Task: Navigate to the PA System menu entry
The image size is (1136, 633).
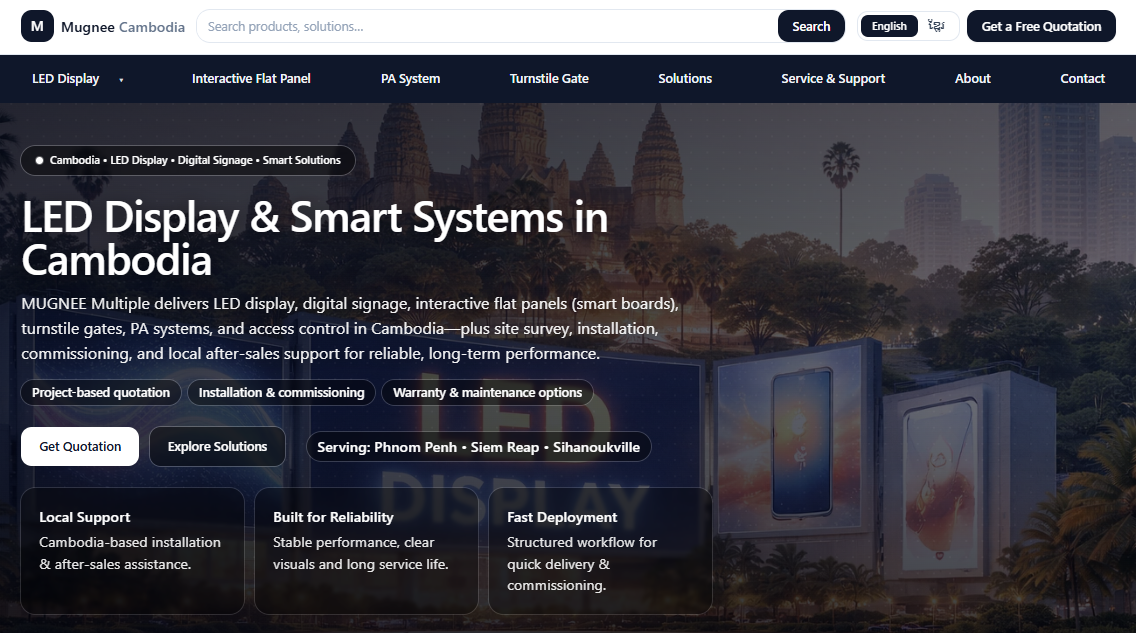Action: click(x=410, y=78)
